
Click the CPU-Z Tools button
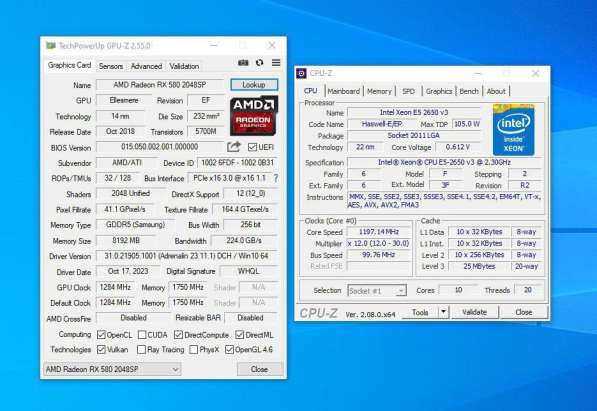(420, 312)
